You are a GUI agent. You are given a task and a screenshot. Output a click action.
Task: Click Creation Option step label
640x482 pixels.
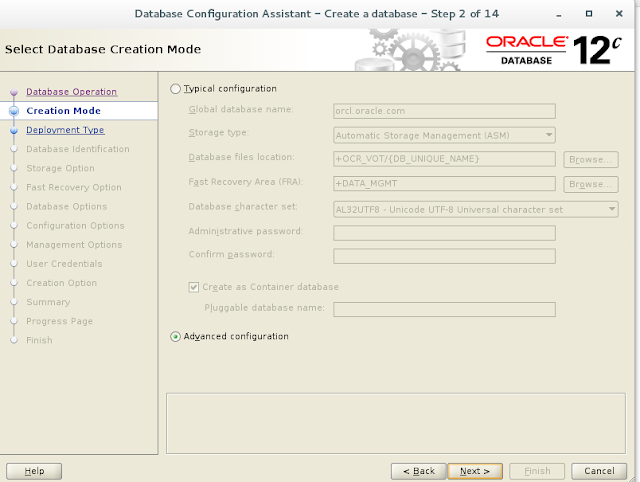(62, 283)
